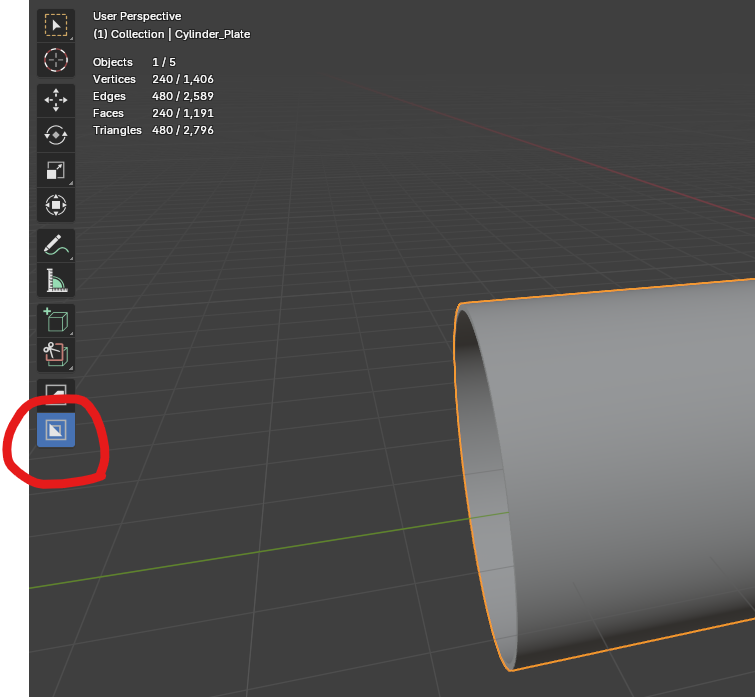Activate the Add Cube tool
This screenshot has width=755, height=697.
(x=56, y=320)
